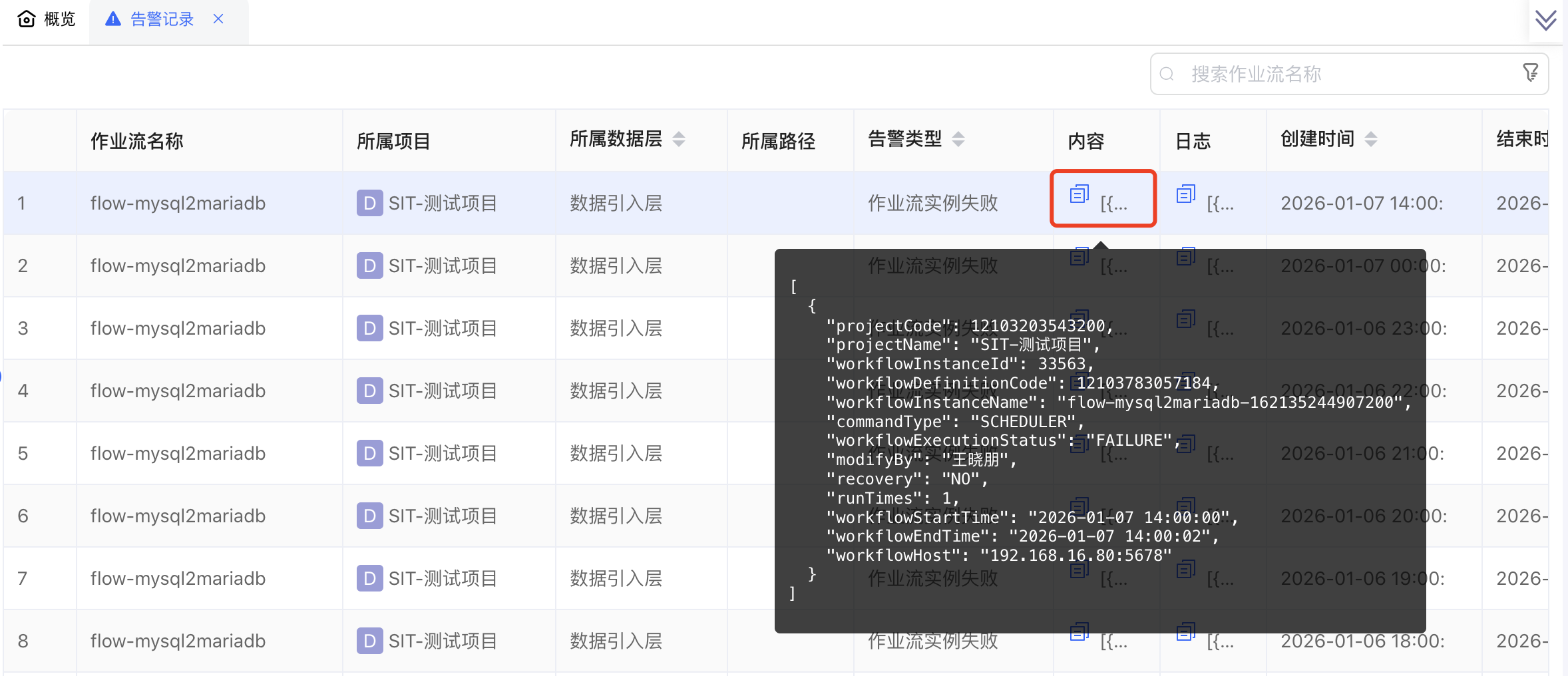This screenshot has height=676, width=1568.
Task: Click the D project badge in row 5
Action: 369,453
